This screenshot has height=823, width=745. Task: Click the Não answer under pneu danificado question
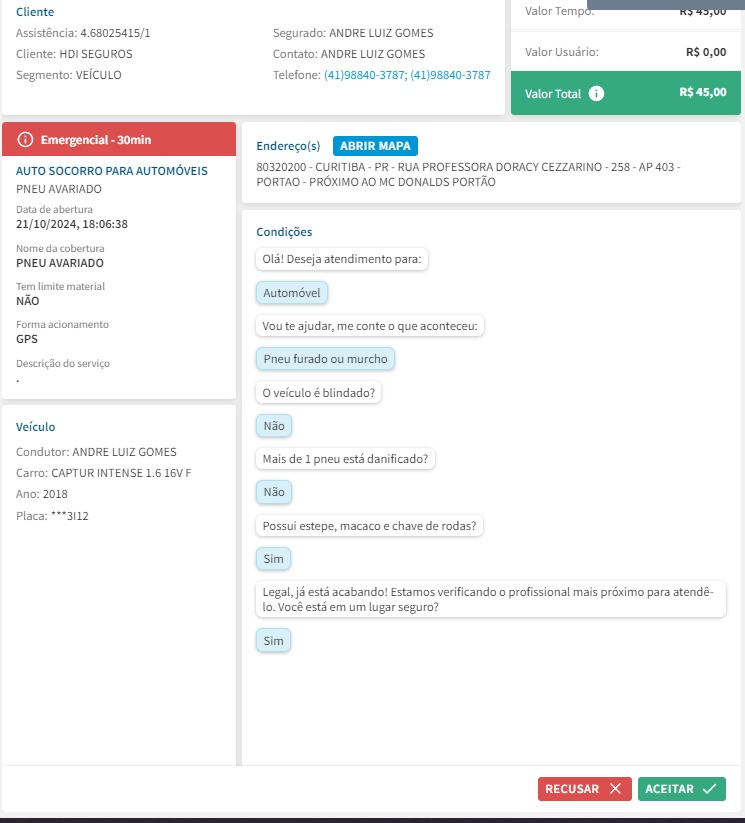pos(274,492)
